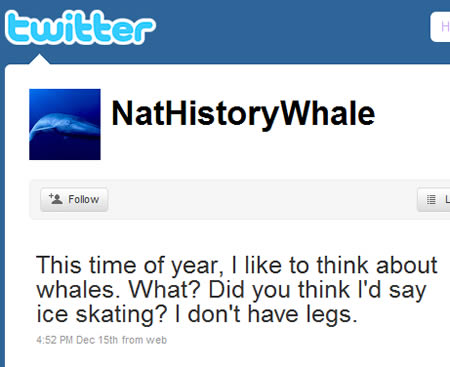Click the "from" text beside the timestamp

coord(132,340)
